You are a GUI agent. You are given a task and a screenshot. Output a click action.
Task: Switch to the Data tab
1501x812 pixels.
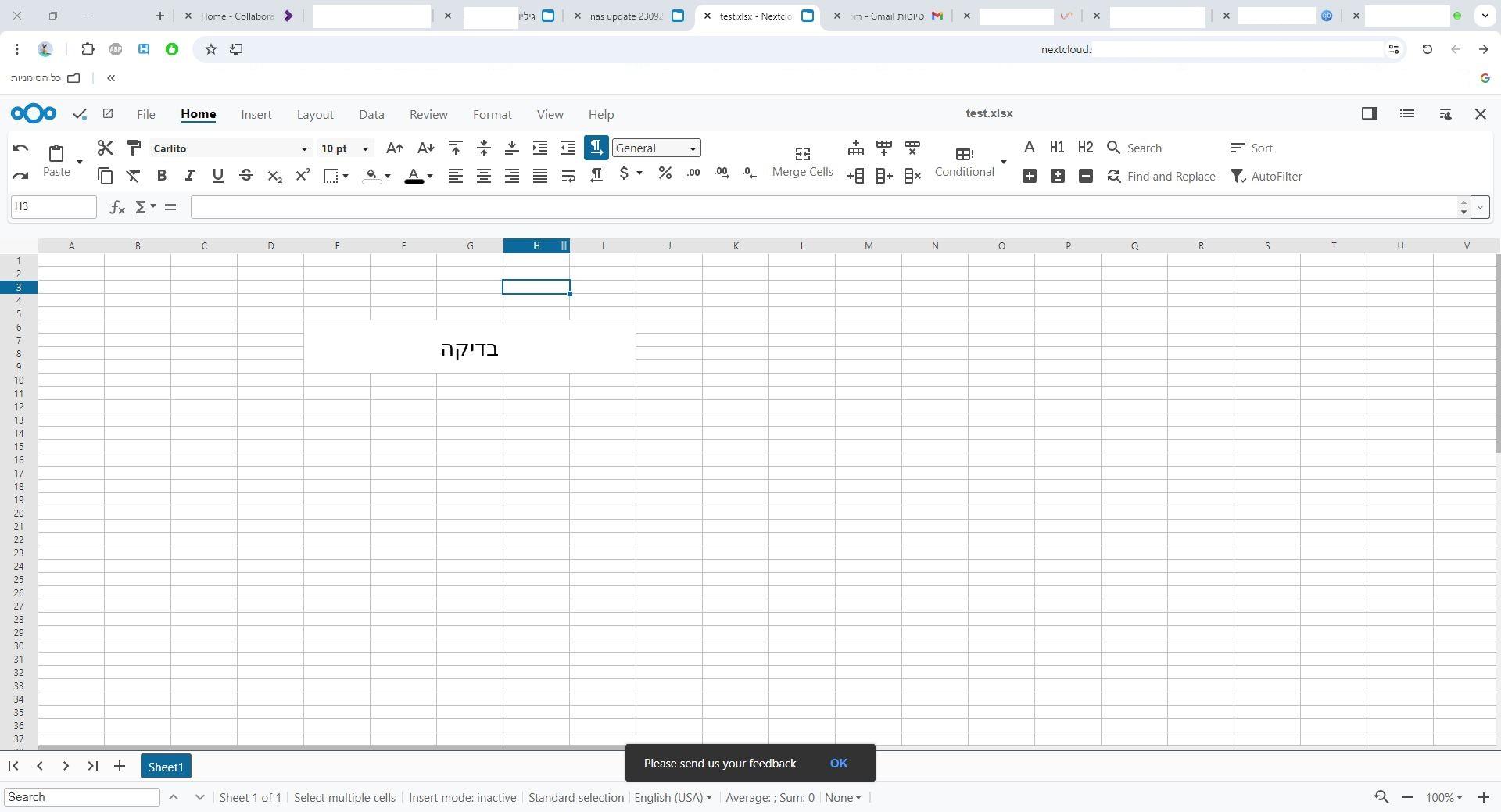[x=371, y=114]
